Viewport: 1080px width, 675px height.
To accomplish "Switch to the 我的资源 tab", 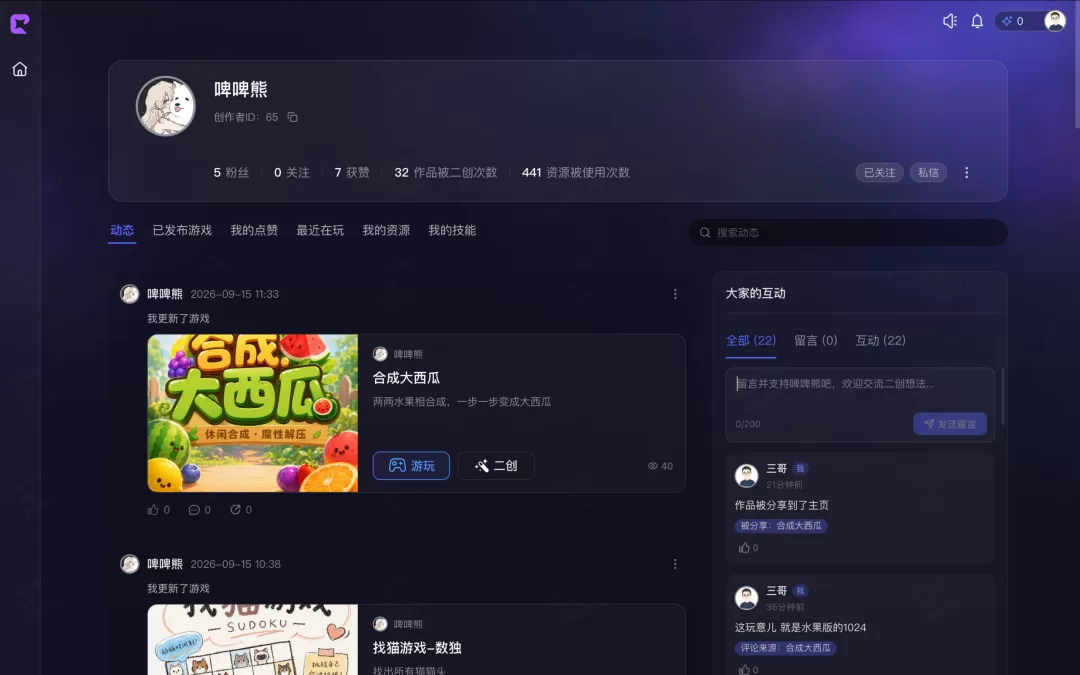I will tap(386, 230).
